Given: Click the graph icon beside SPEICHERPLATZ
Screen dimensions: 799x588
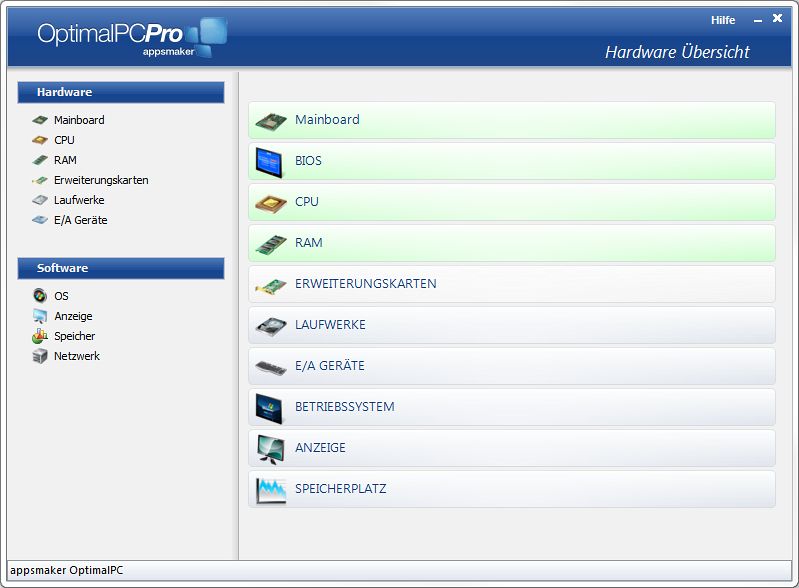Looking at the screenshot, I should pos(271,491).
